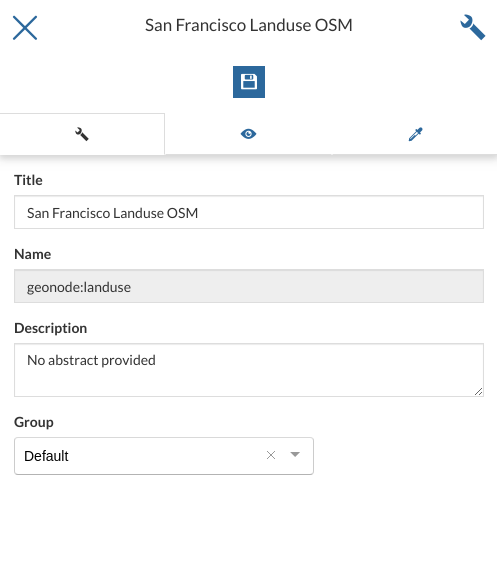
Task: Open the Group combo box showing Default
Action: coord(164,456)
